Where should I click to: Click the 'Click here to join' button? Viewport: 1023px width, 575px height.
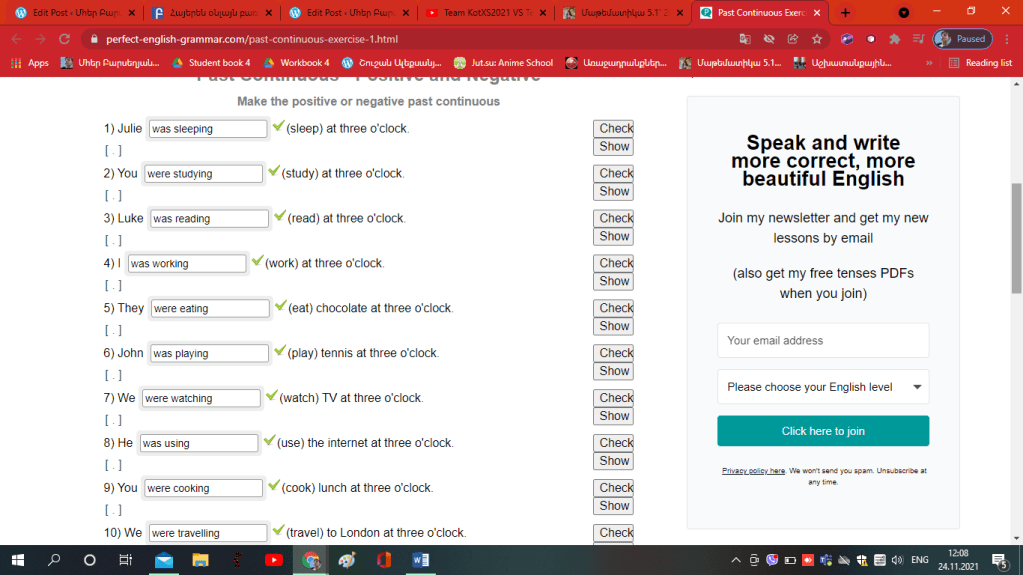[822, 431]
